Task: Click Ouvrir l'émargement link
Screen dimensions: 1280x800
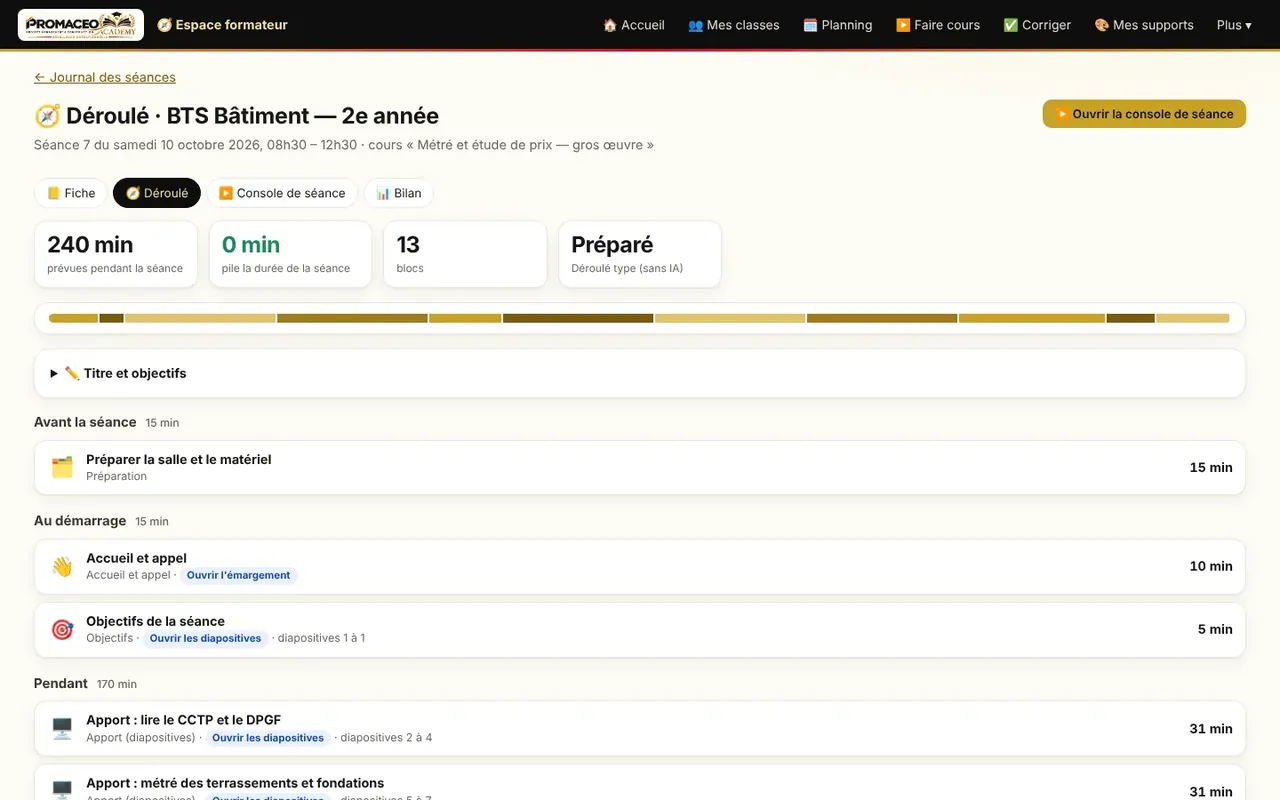Action: click(x=238, y=575)
